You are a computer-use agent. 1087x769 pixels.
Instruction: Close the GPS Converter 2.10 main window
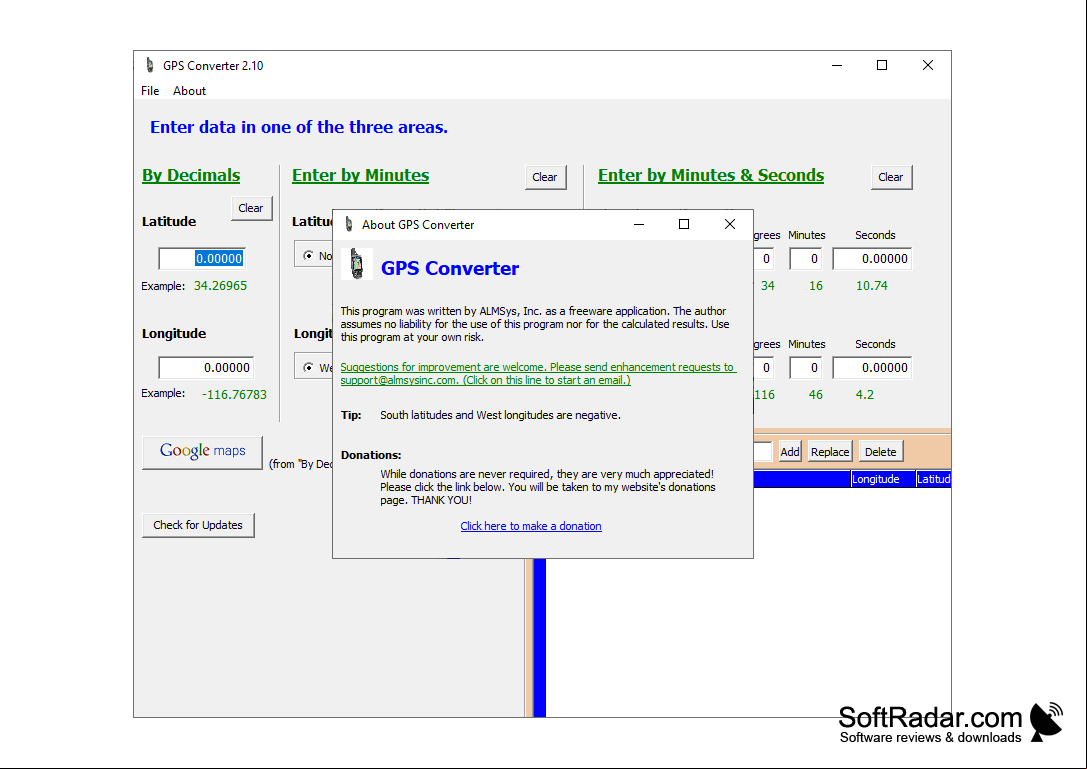(x=928, y=65)
